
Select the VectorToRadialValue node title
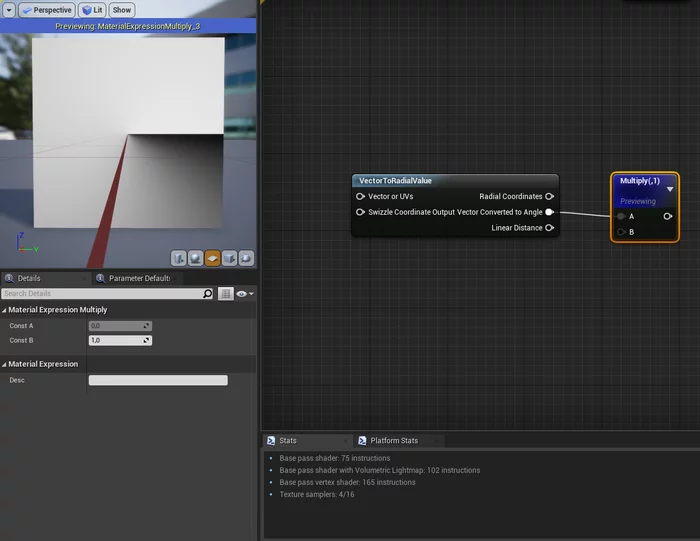coord(395,181)
